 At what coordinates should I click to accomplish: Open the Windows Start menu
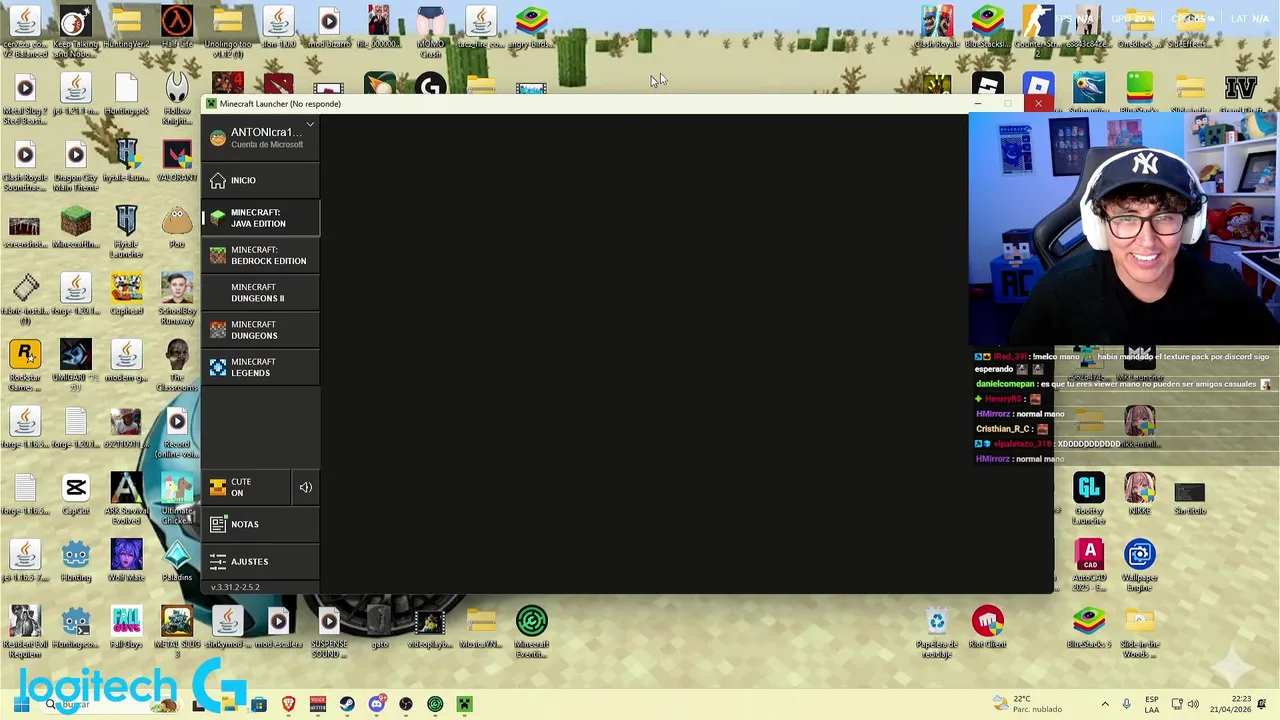click(x=21, y=704)
